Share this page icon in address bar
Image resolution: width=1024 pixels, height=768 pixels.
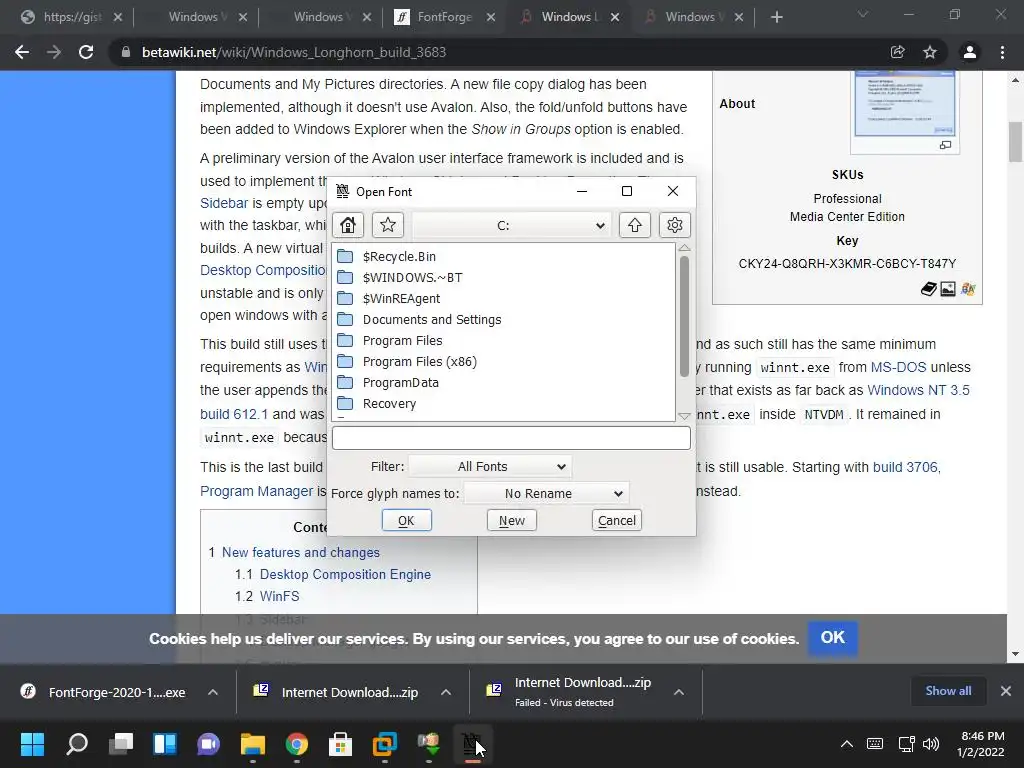tap(897, 52)
